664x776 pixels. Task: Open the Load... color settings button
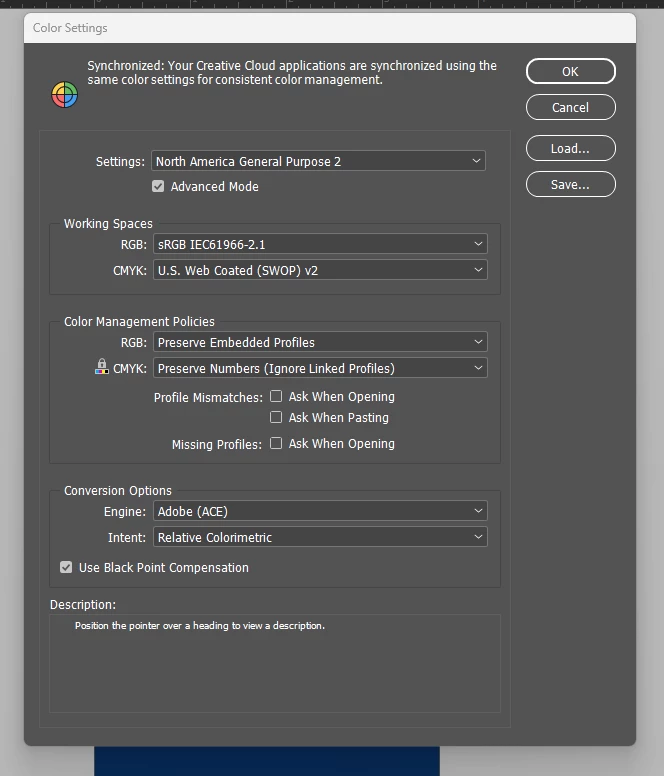click(x=570, y=148)
